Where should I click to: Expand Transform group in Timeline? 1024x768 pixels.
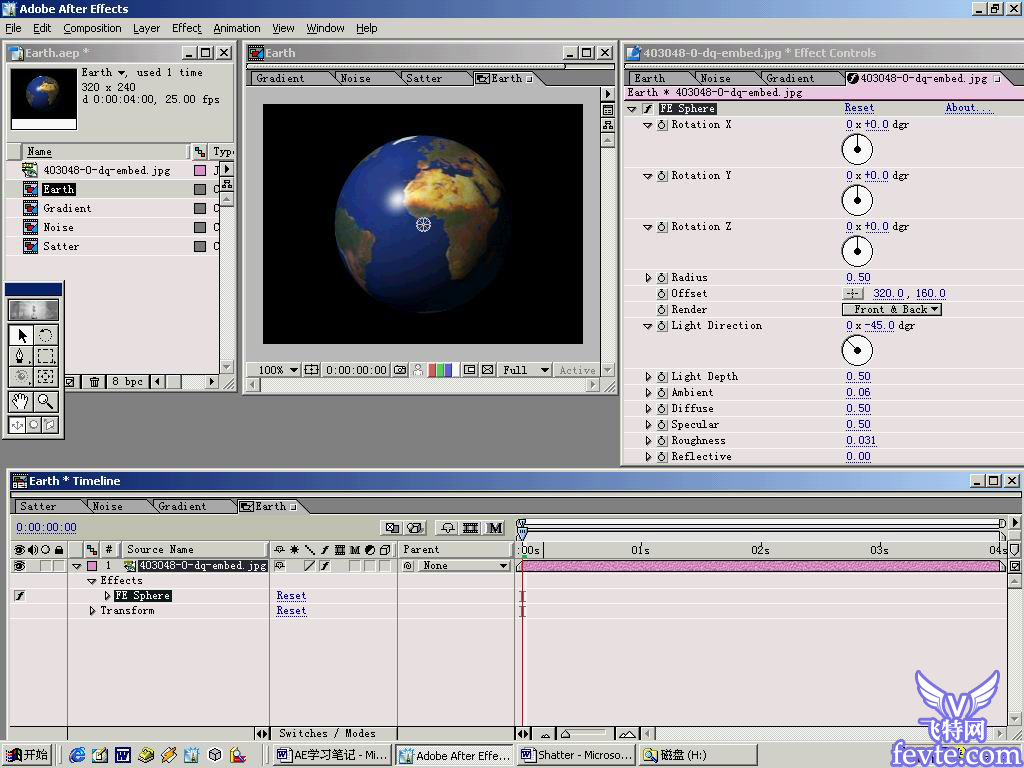tap(92, 611)
